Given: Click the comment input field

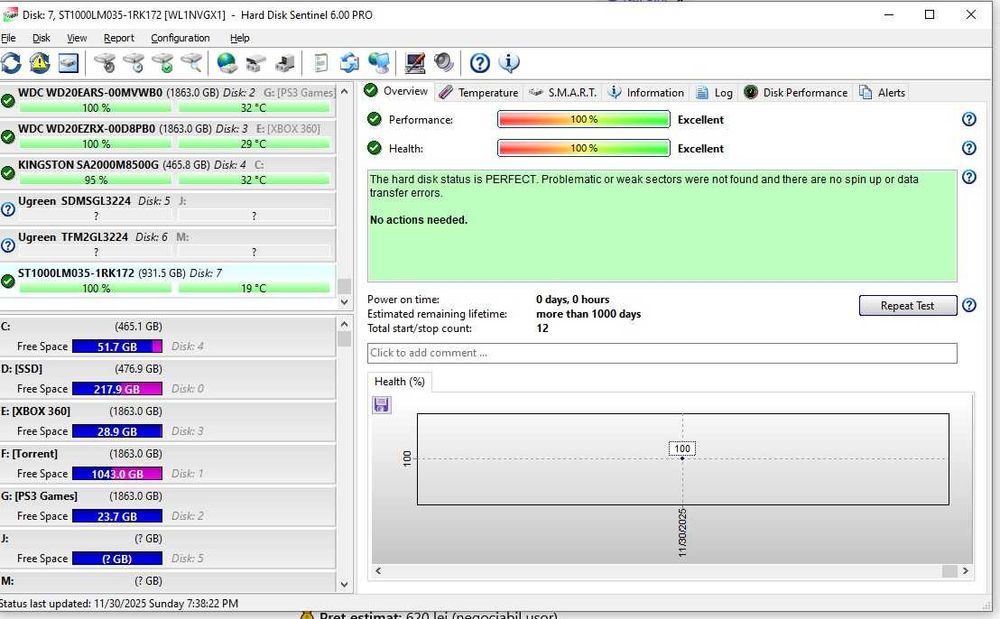Looking at the screenshot, I should 662,353.
